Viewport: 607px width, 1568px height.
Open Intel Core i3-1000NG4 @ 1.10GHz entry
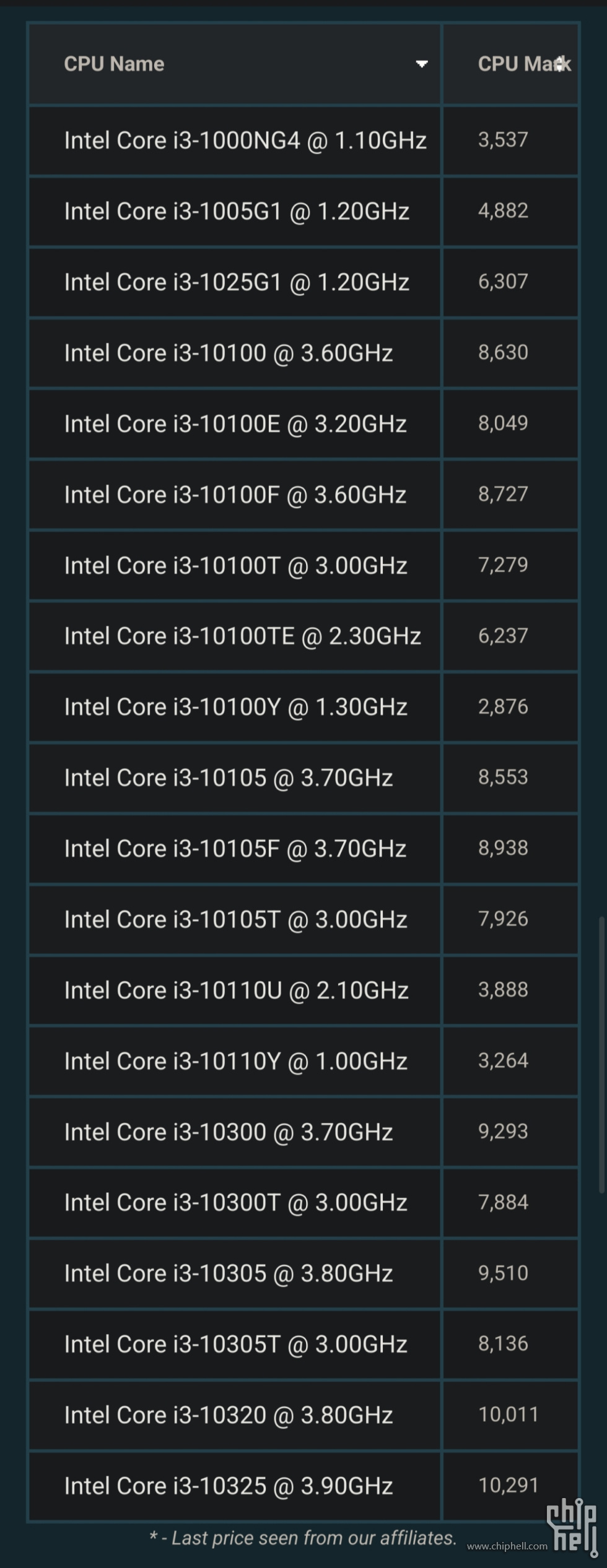pyautogui.click(x=245, y=141)
